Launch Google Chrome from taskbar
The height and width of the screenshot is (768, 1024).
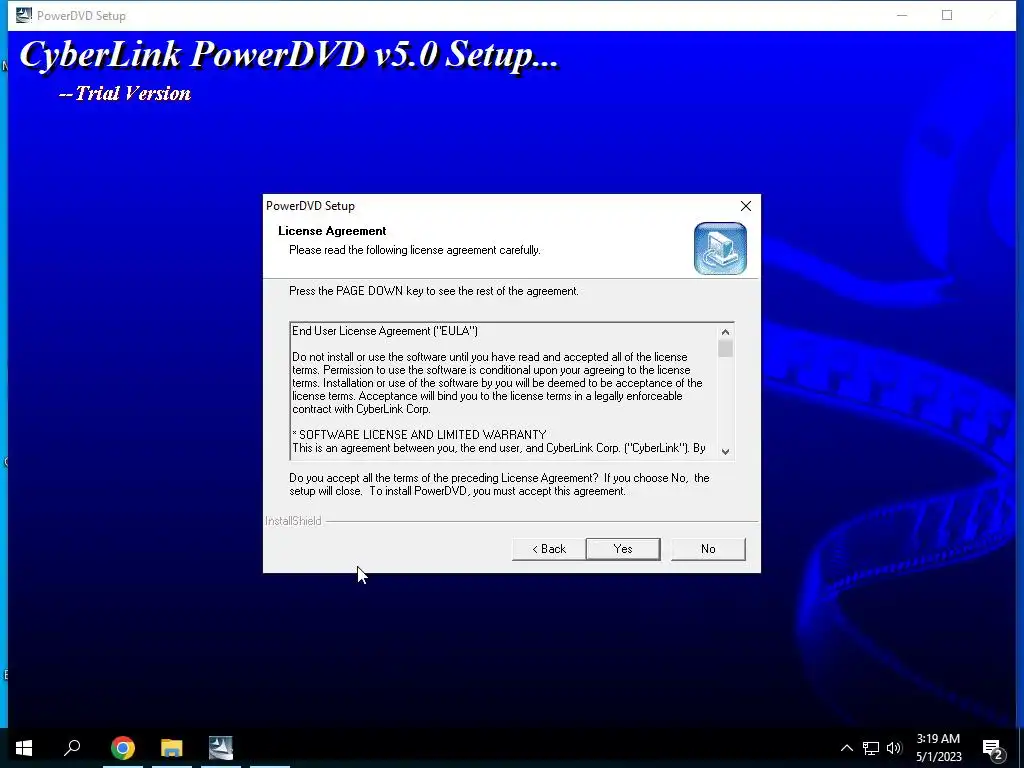(x=123, y=747)
